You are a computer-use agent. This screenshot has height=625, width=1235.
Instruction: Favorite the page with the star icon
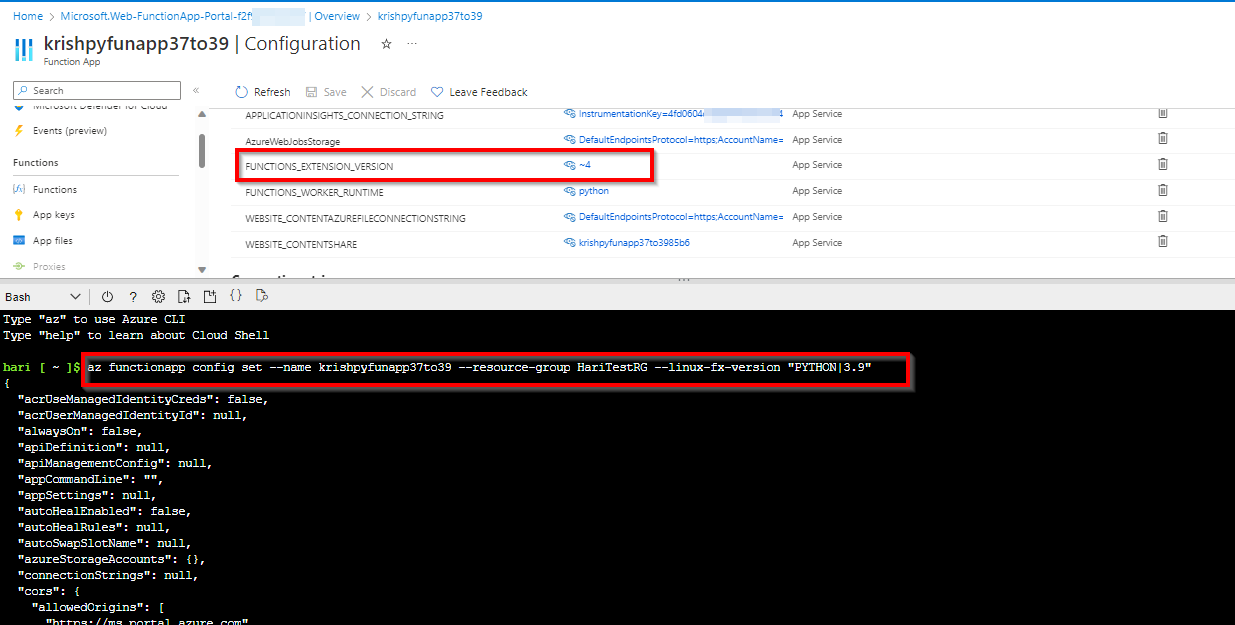387,44
